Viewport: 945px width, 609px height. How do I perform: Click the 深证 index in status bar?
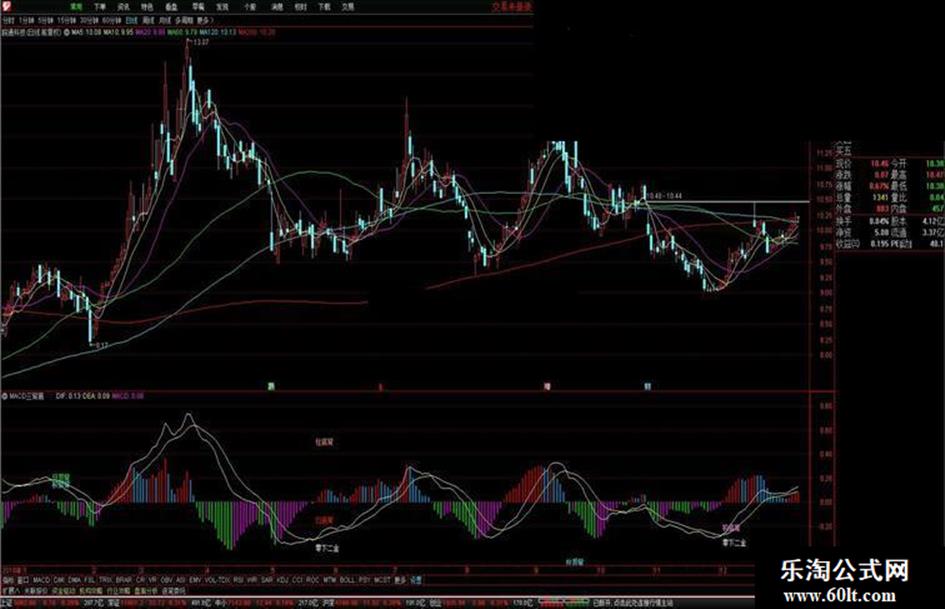[x=113, y=603]
